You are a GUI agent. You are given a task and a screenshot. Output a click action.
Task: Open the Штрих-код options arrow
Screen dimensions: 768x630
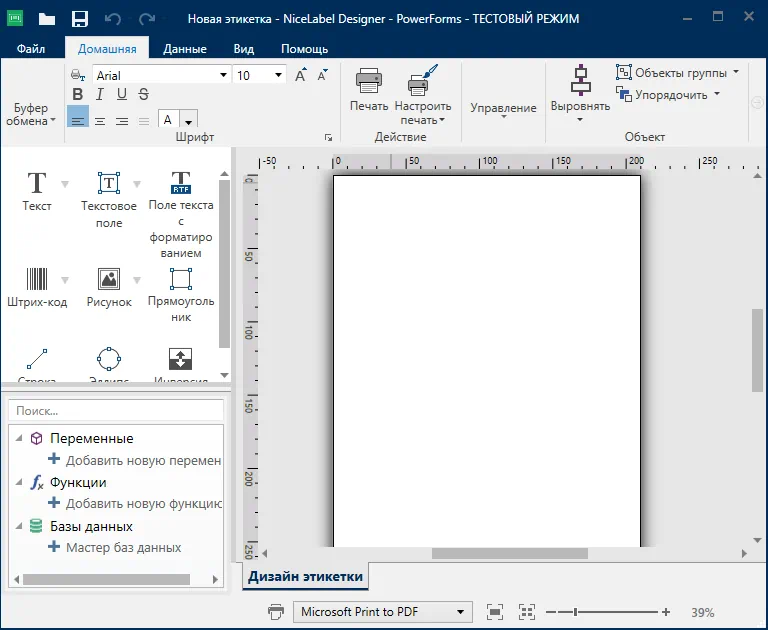65,280
